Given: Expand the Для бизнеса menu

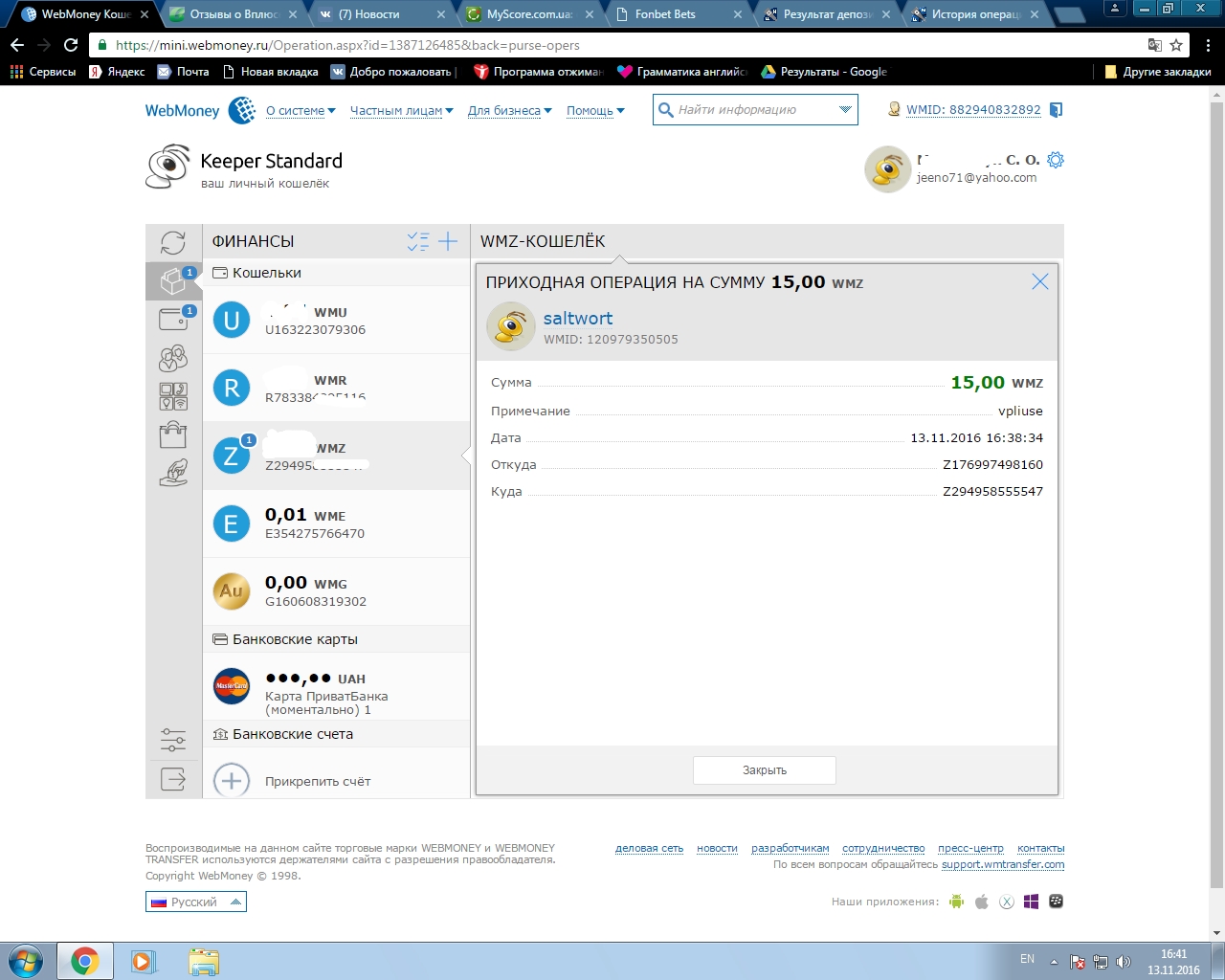Looking at the screenshot, I should click(x=510, y=111).
